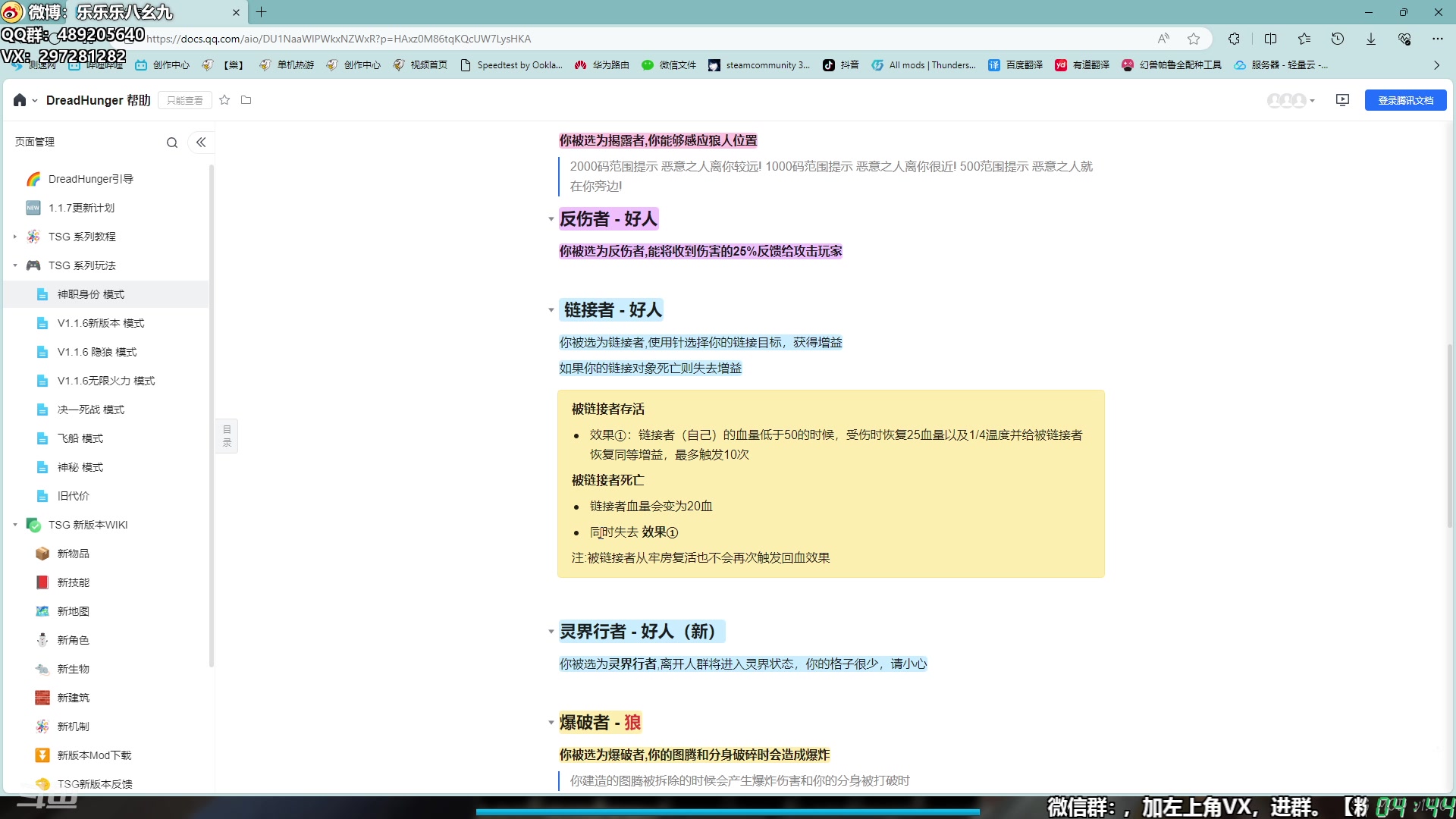
Task: Collapse the 灵界行者 - 好人 heading
Action: (x=551, y=632)
